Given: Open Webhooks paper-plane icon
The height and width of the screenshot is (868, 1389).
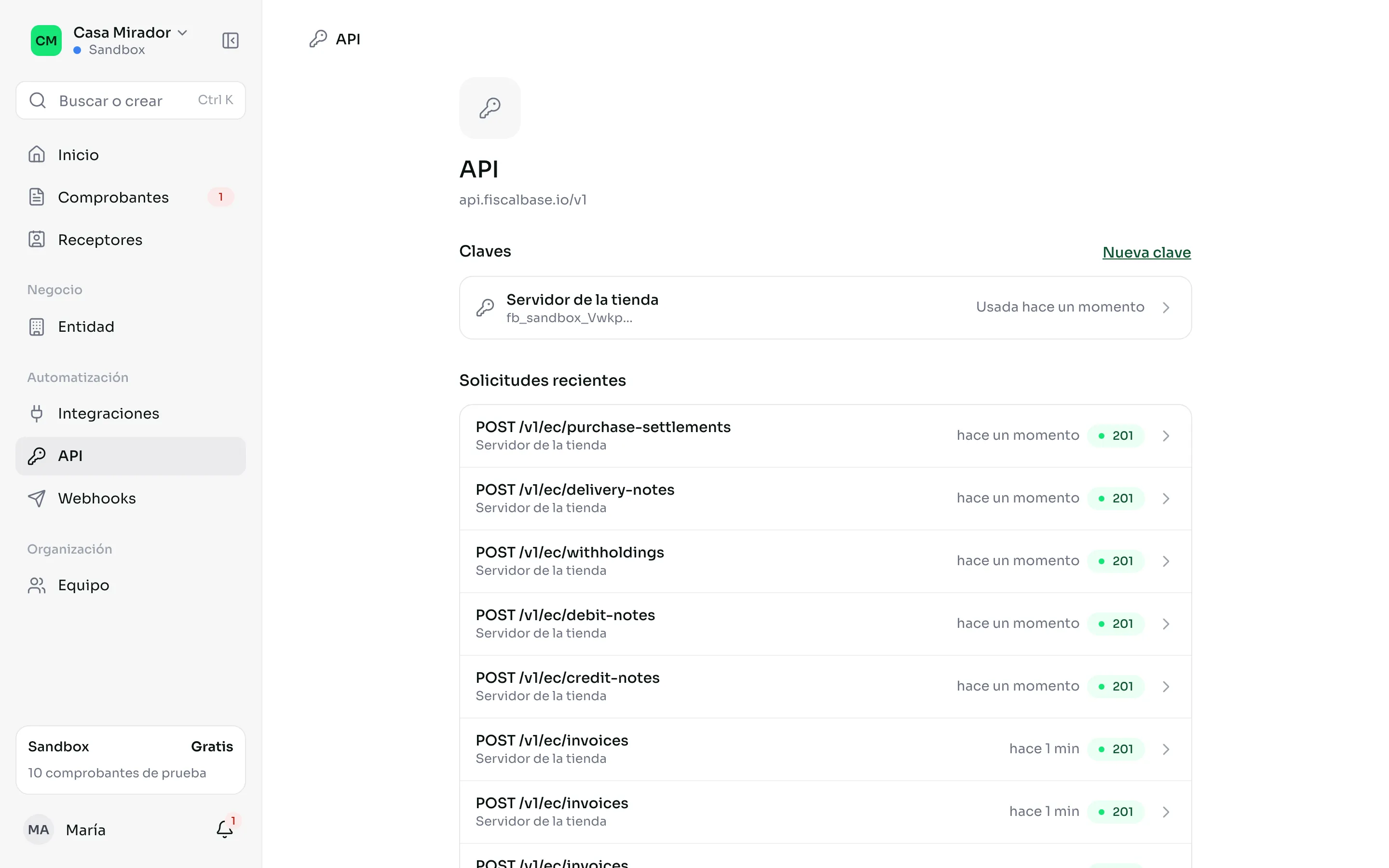Looking at the screenshot, I should click(37, 498).
